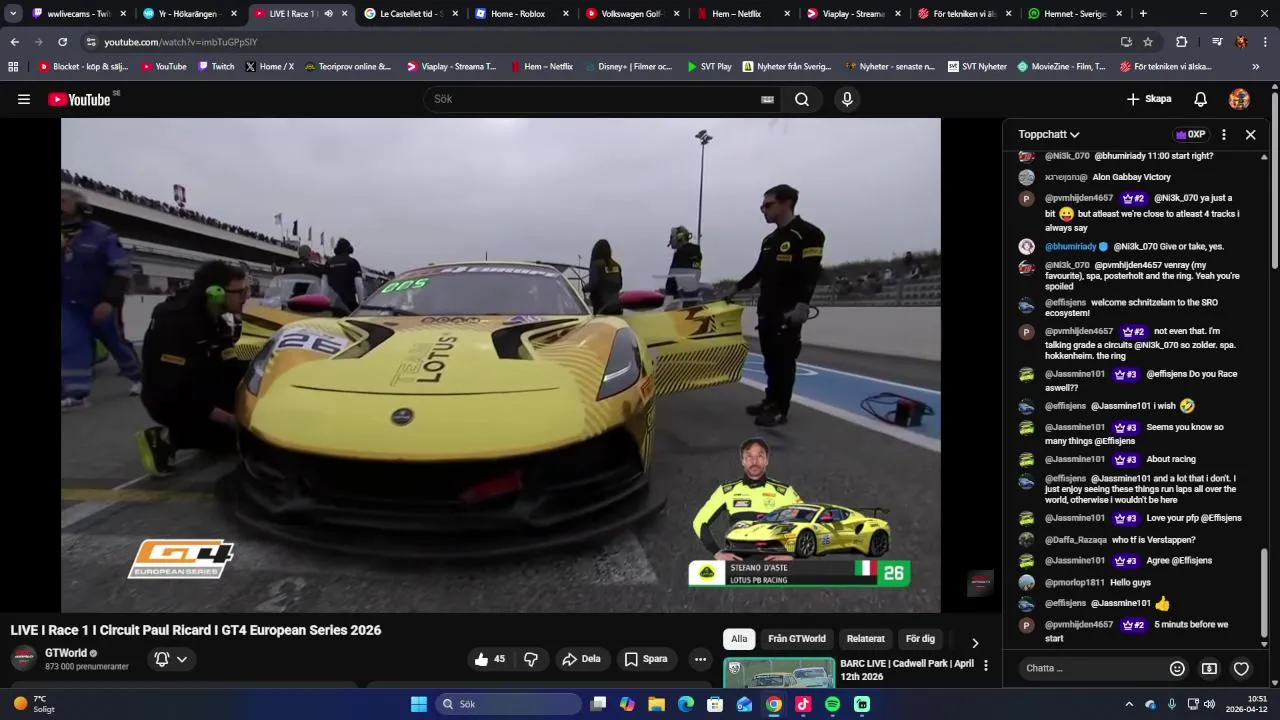Share the video with Dela
Viewport: 1280px width, 720px height.
click(x=581, y=659)
